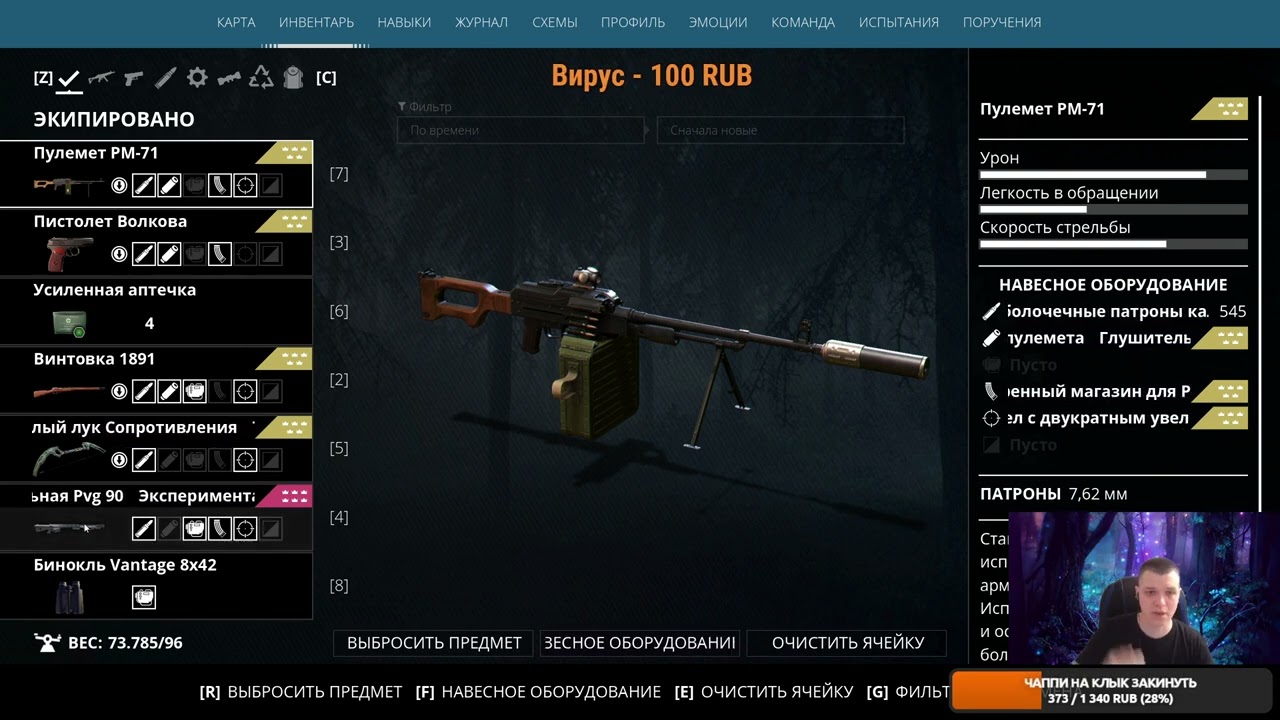
Task: Select the Глушитель attachment entry
Action: [x=1114, y=338]
